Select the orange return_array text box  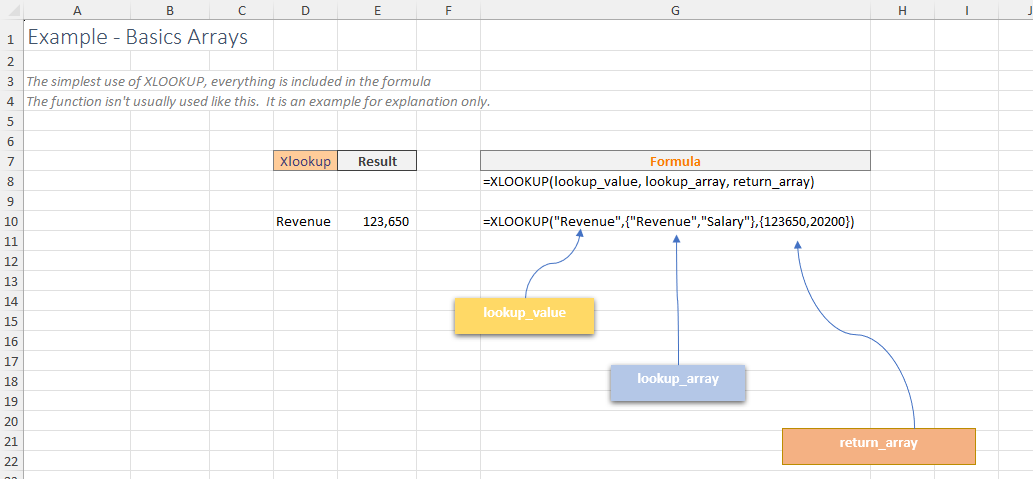(x=878, y=446)
